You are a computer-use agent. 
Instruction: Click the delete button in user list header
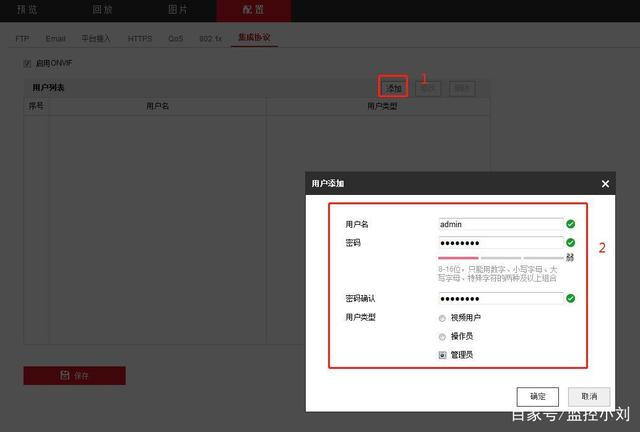462,88
